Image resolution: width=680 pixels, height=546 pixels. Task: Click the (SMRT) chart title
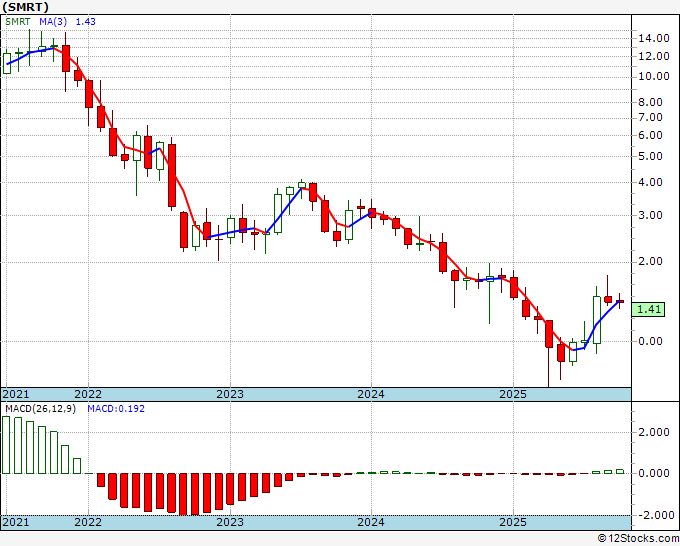[25, 7]
